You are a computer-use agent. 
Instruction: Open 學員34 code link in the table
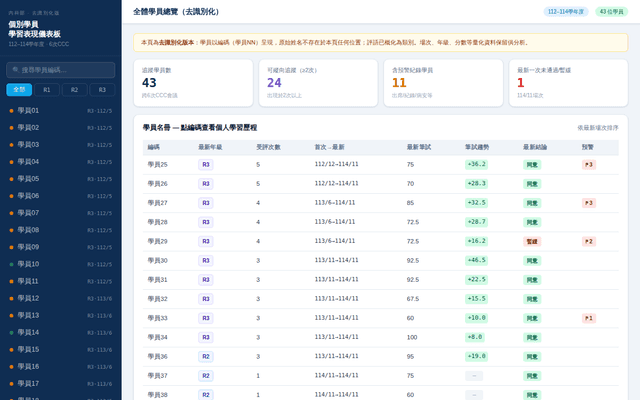158,337
